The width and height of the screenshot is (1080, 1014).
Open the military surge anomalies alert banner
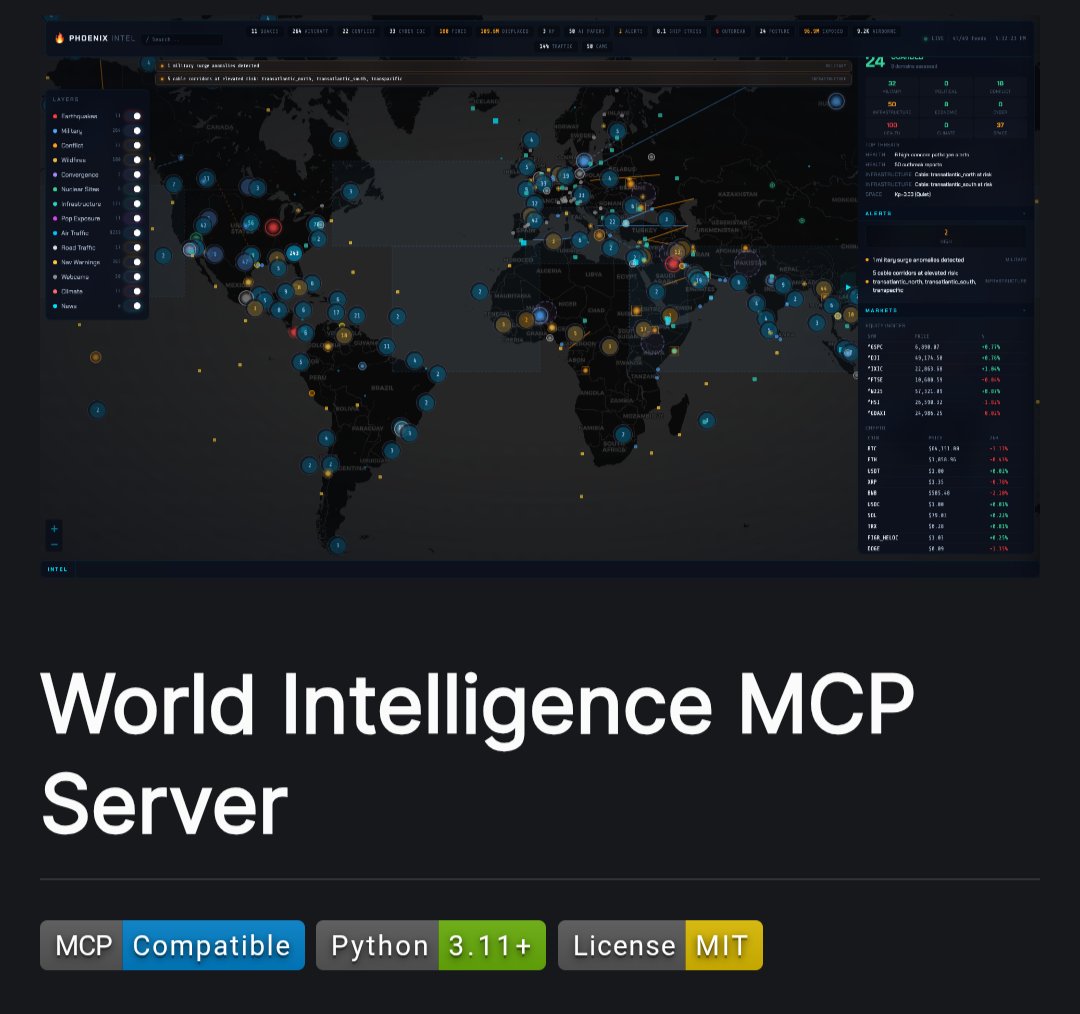[x=503, y=65]
